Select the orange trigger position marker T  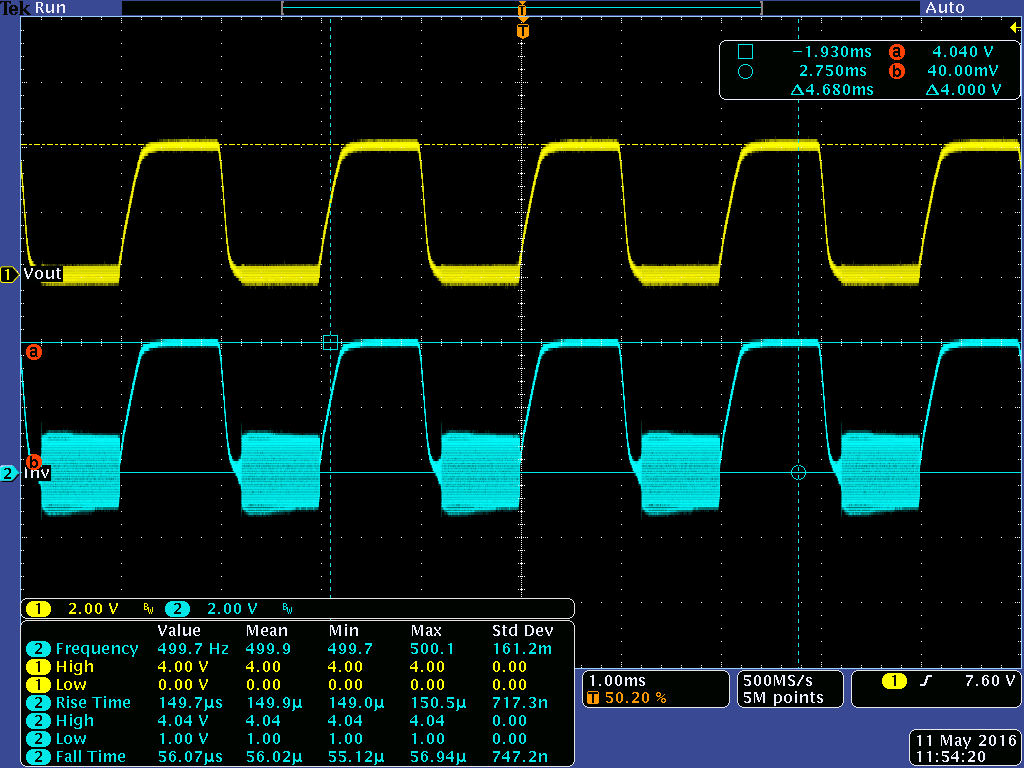tap(522, 31)
